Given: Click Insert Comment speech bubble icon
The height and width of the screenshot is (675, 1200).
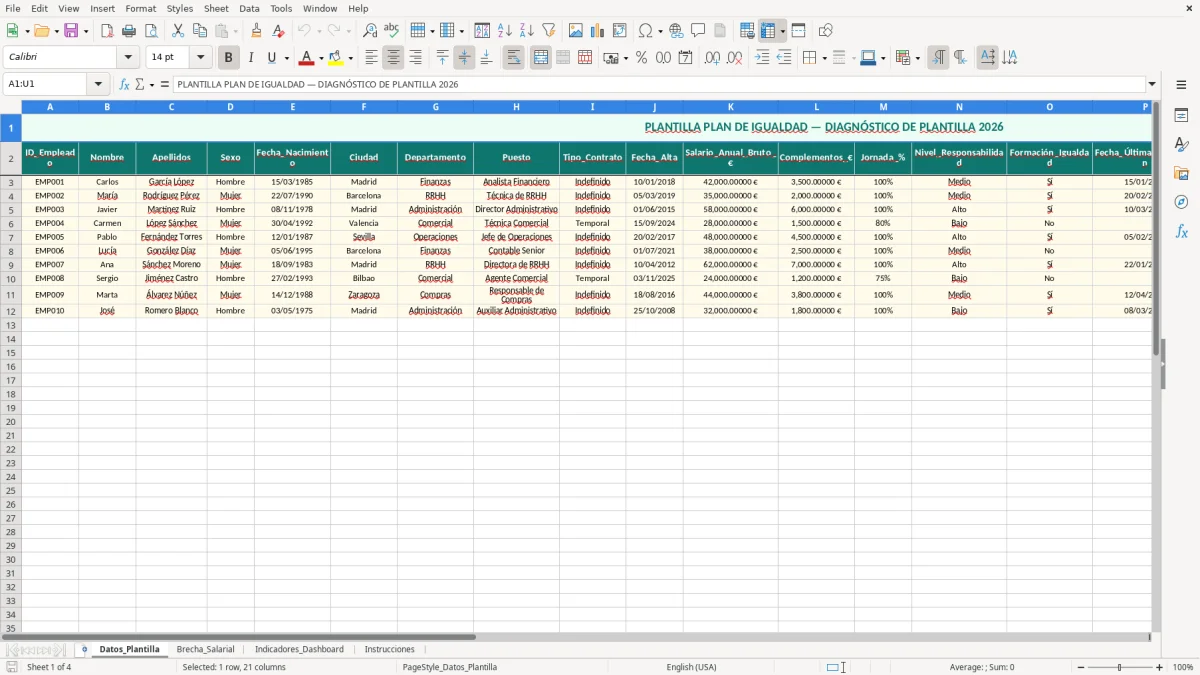Looking at the screenshot, I should [x=698, y=31].
